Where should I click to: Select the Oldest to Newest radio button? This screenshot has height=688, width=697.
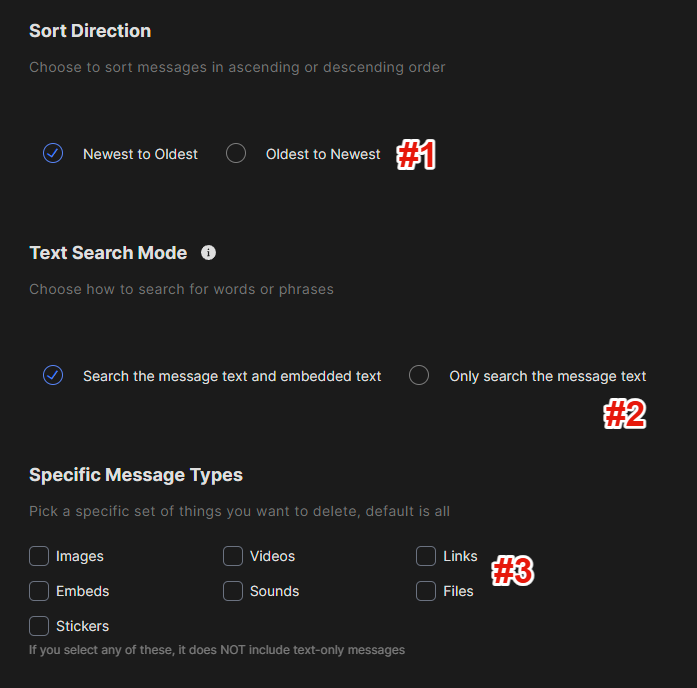(236, 153)
